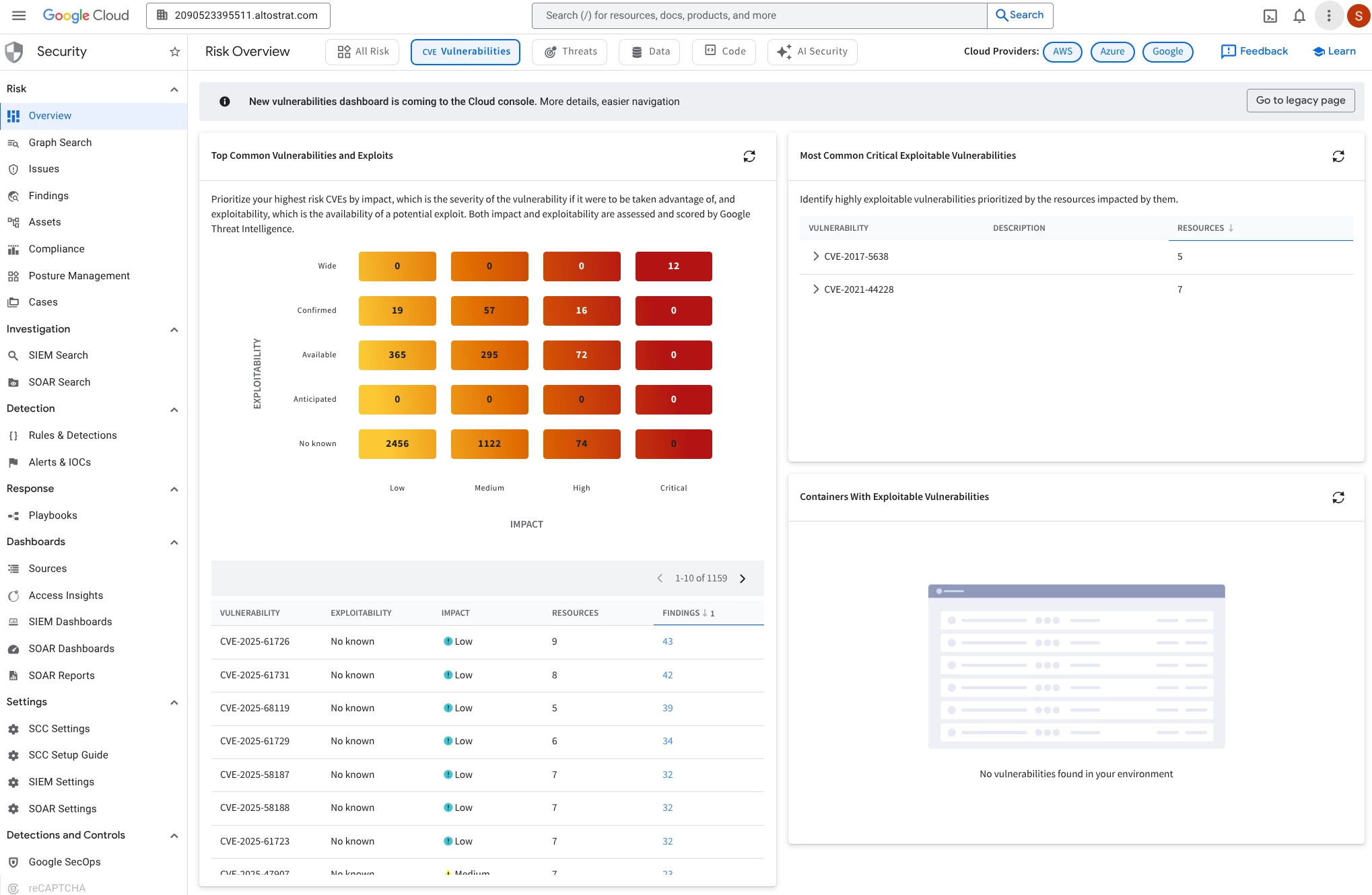The width and height of the screenshot is (1372, 895).
Task: Pin Security with the star icon
Action: pyautogui.click(x=175, y=52)
